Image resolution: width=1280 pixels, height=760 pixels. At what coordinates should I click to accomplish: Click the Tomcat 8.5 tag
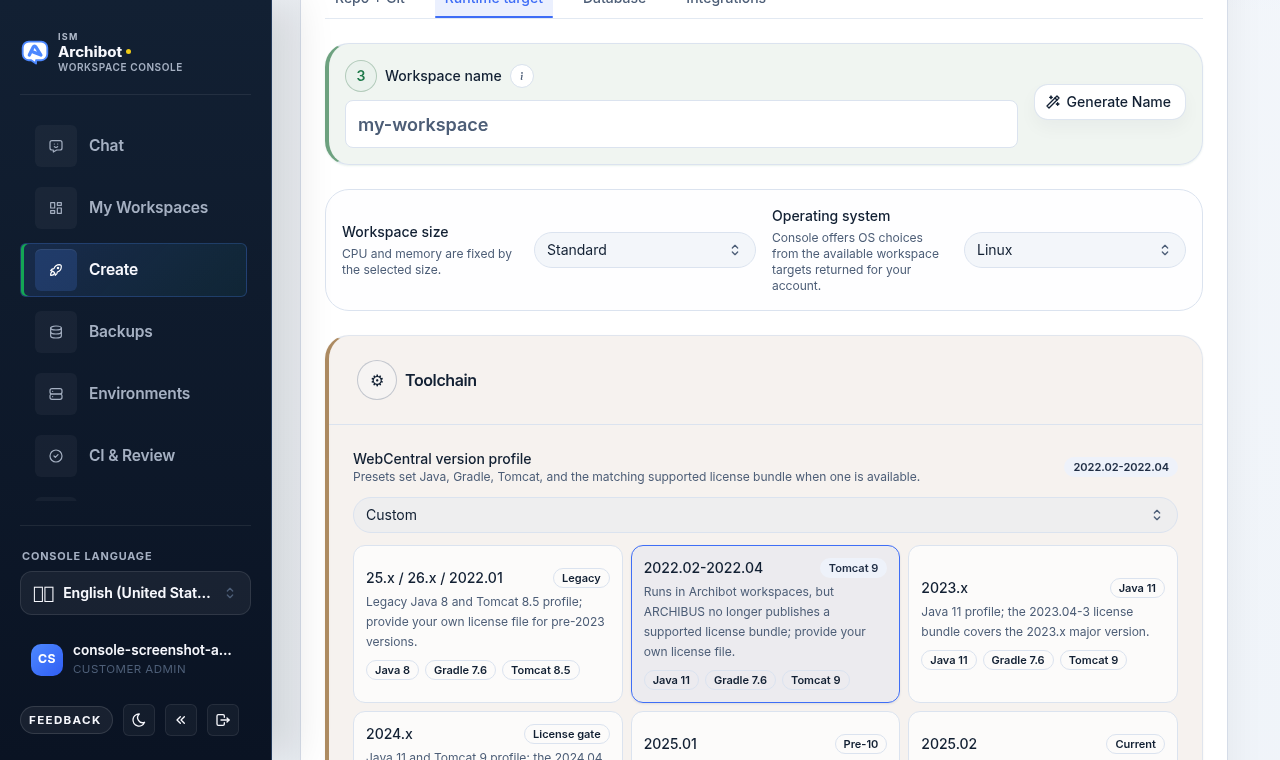tap(541, 670)
